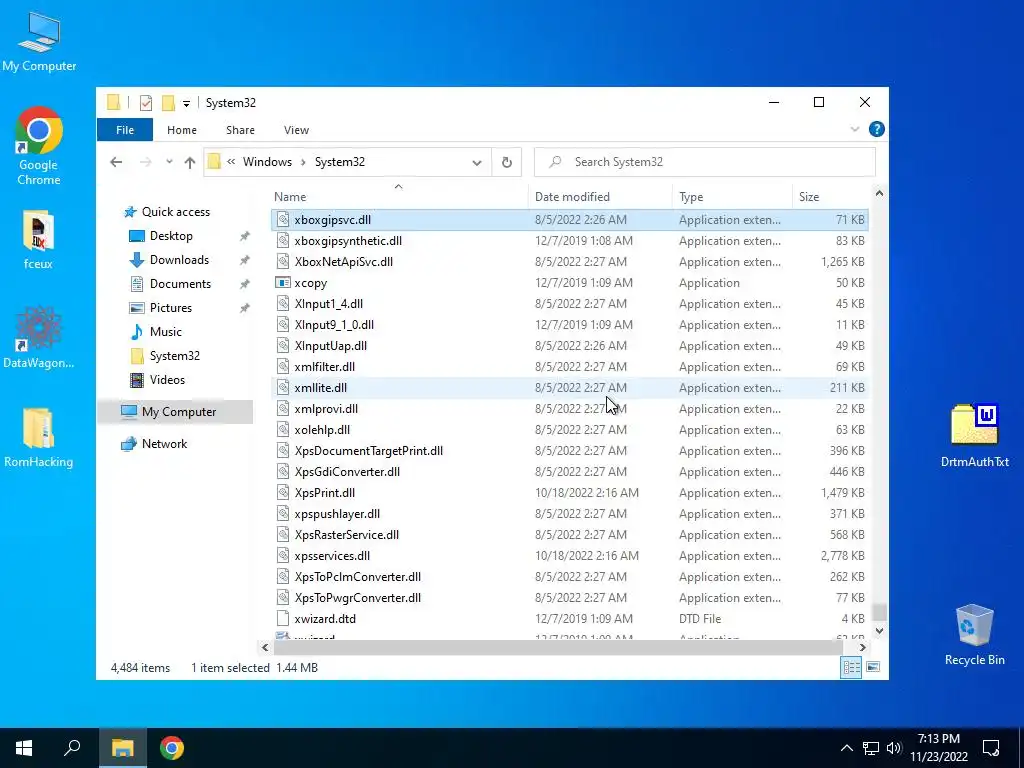Click Chrome icon in the taskbar
1024x768 pixels.
click(x=172, y=748)
